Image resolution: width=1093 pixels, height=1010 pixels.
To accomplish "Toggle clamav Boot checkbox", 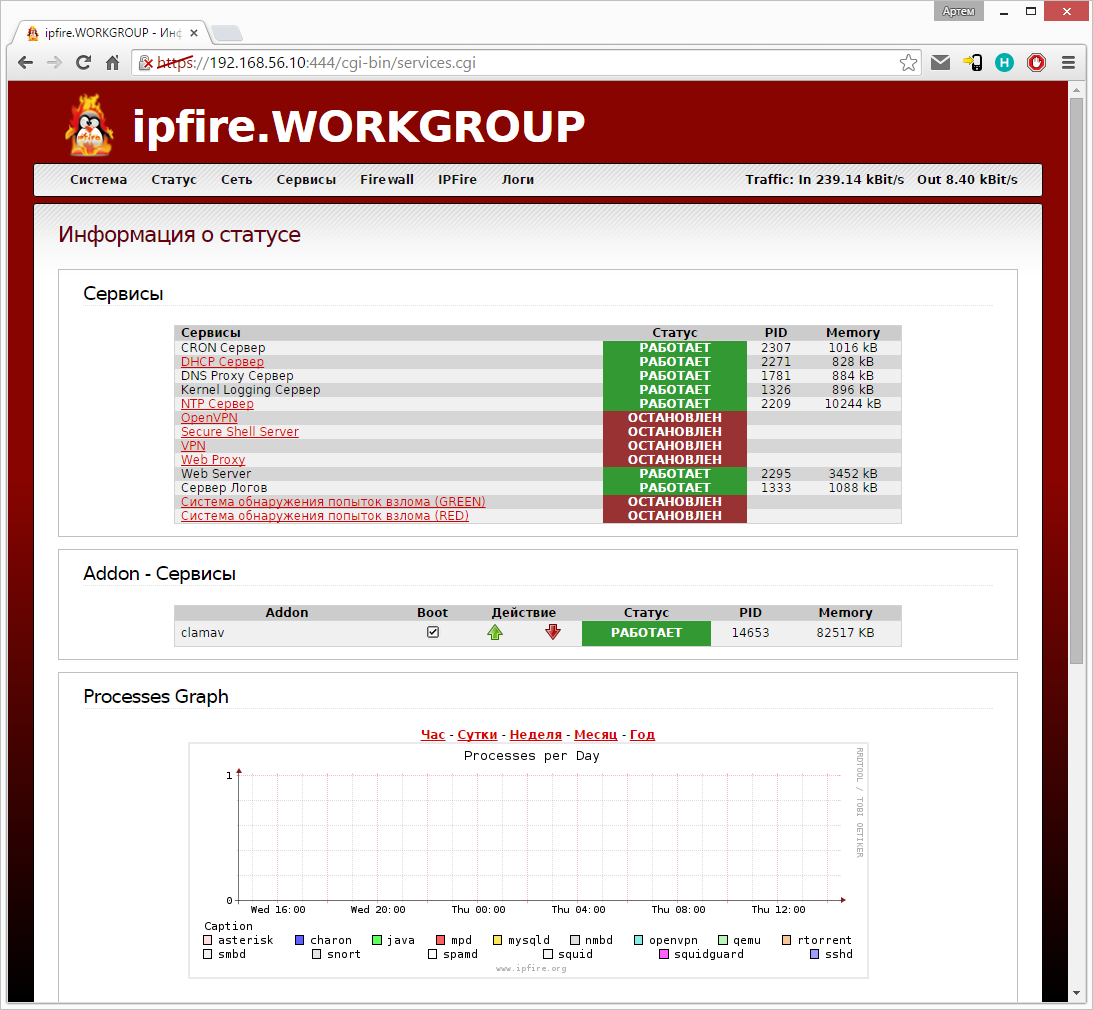I will [x=433, y=632].
